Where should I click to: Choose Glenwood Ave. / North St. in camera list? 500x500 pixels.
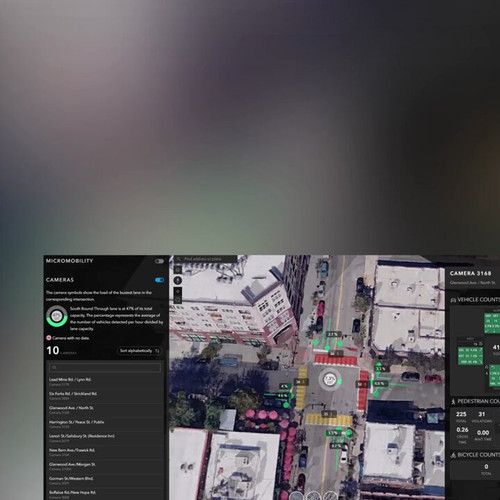click(105, 410)
